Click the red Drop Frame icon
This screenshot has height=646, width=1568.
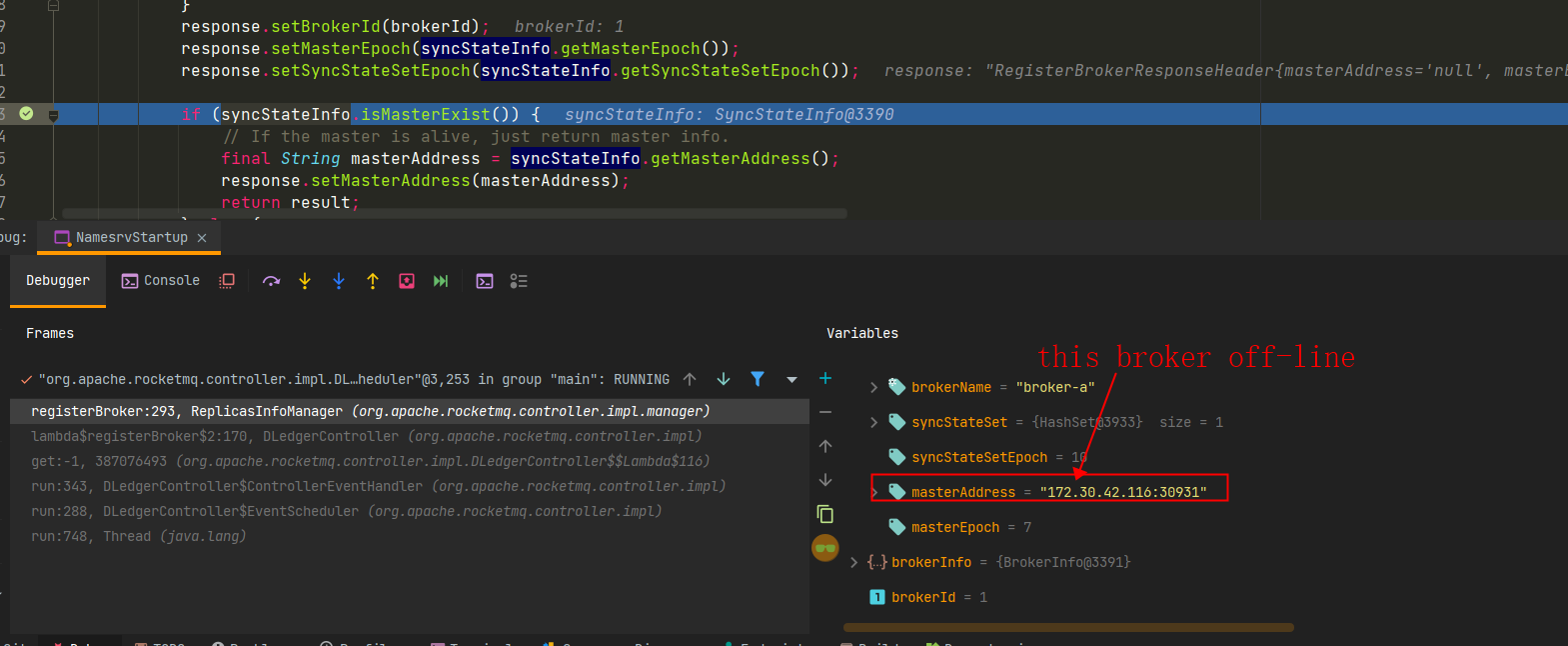pyautogui.click(x=407, y=281)
